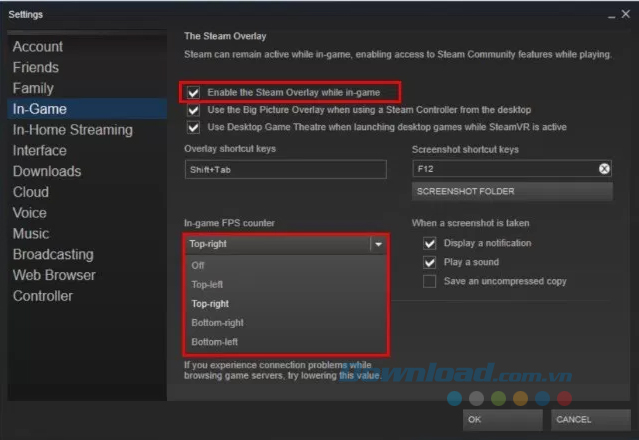Screen dimensions: 639x440
Task: Close the Settings window
Action: (x=626, y=14)
